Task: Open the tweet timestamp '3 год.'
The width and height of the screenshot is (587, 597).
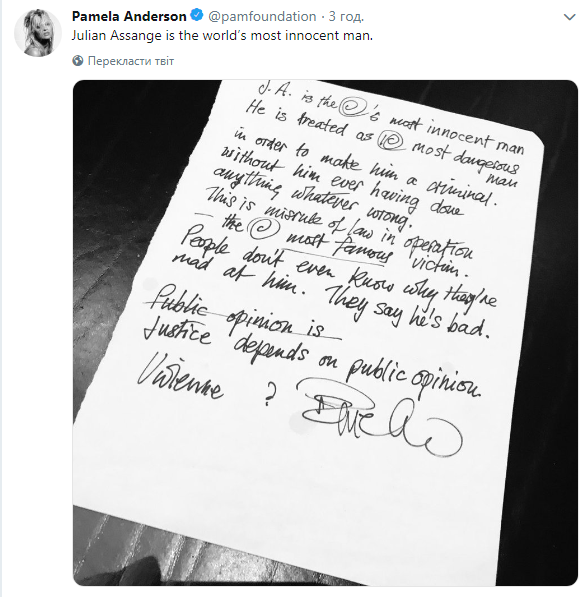Action: tap(346, 16)
